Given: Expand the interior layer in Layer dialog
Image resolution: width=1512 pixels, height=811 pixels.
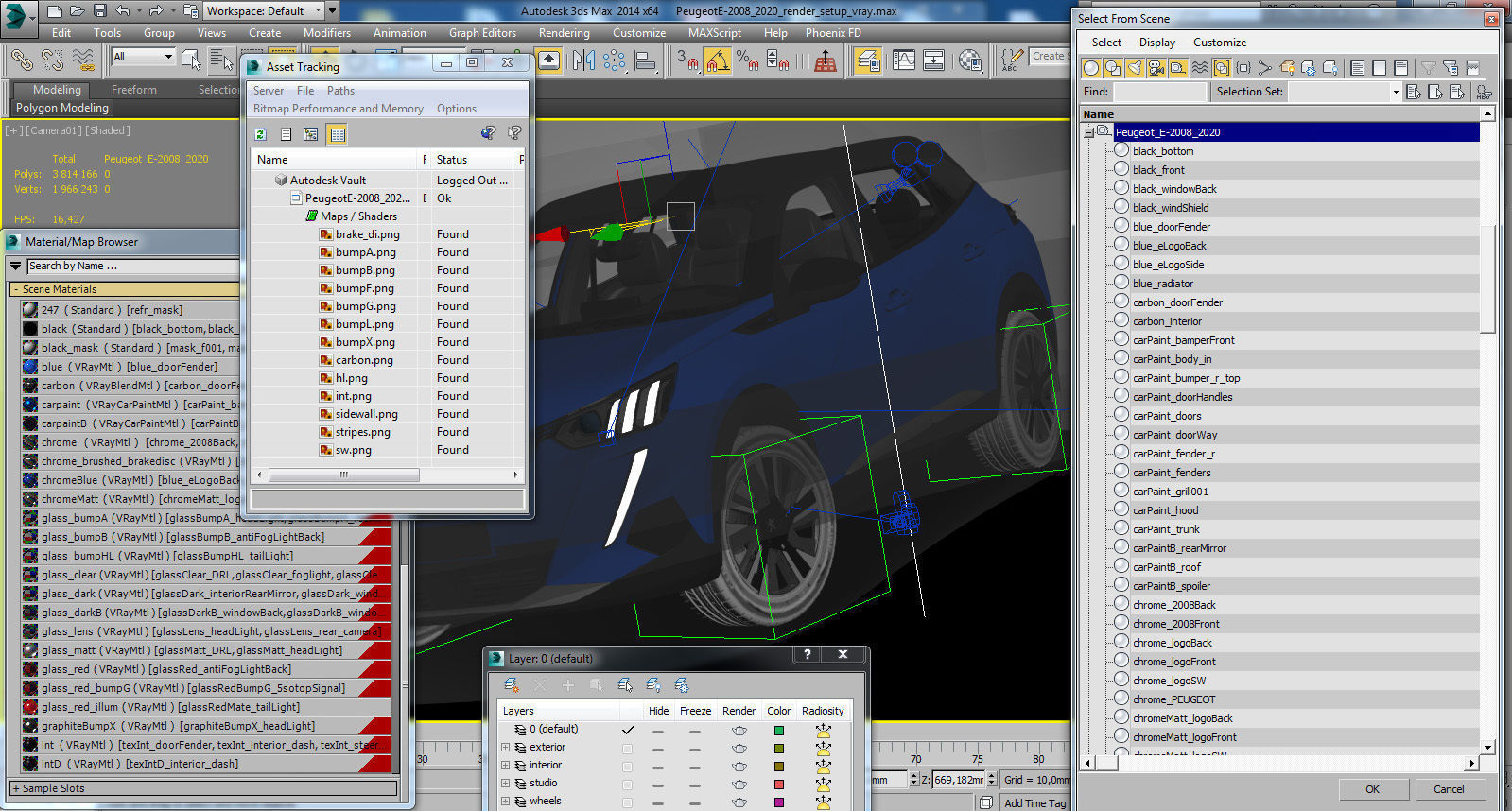Looking at the screenshot, I should click(x=505, y=766).
